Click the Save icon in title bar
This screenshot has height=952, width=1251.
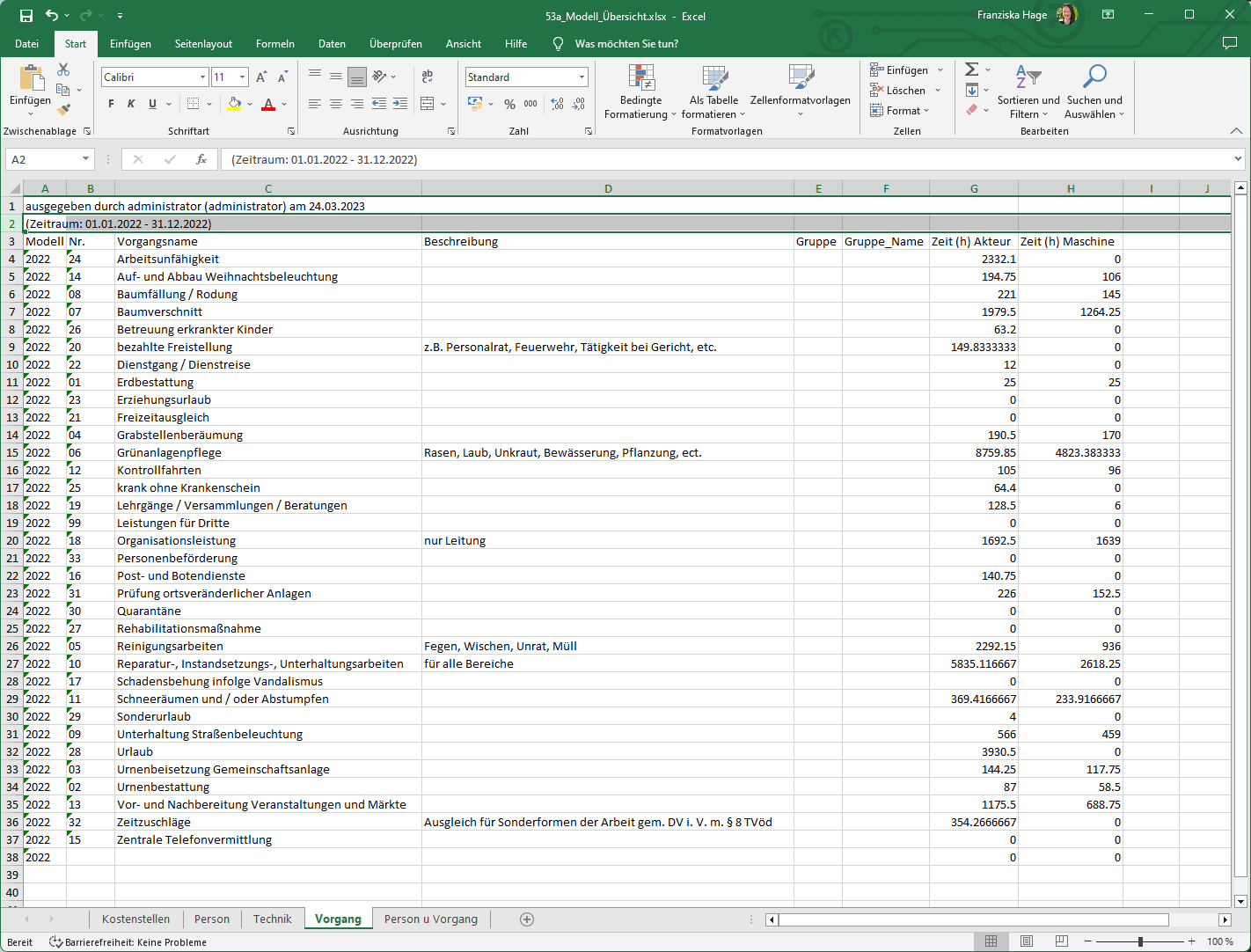click(26, 16)
